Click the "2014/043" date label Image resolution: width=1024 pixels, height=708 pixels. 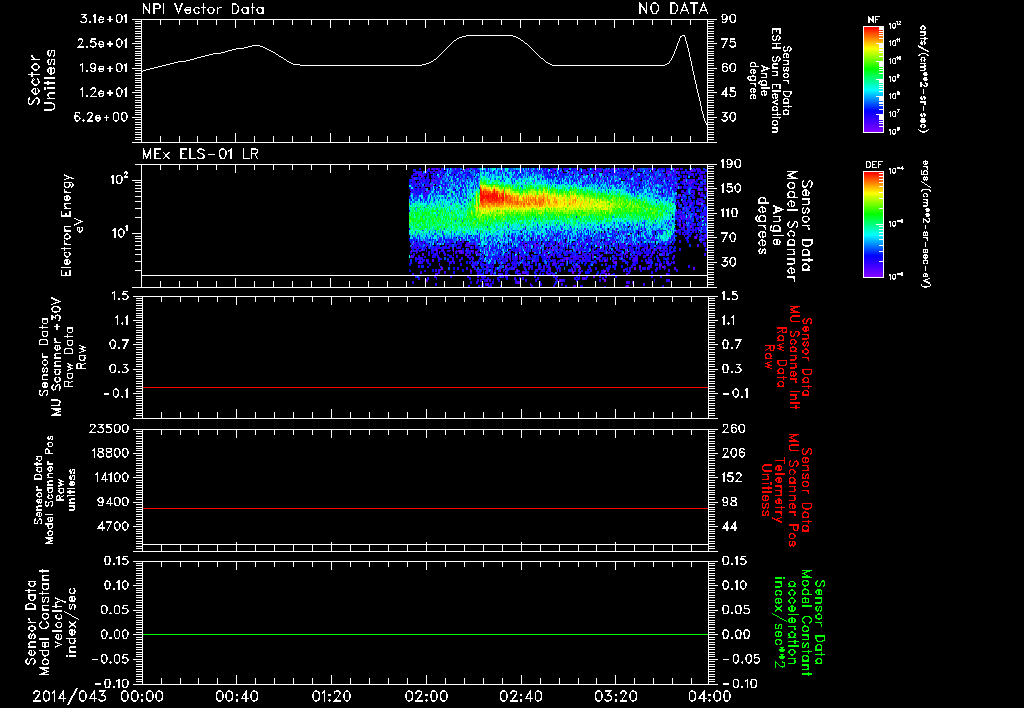coord(69,696)
